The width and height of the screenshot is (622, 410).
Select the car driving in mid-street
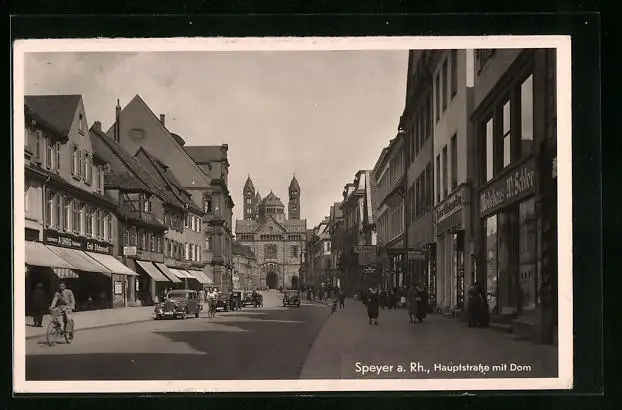[291, 298]
